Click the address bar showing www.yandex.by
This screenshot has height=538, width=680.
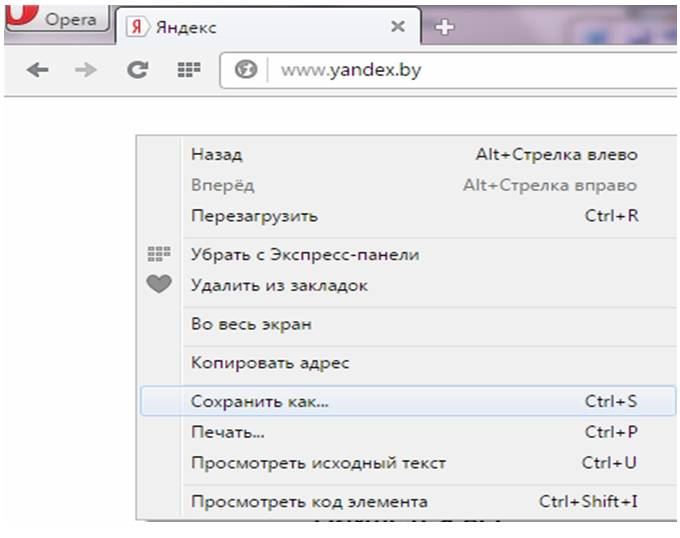pos(450,71)
